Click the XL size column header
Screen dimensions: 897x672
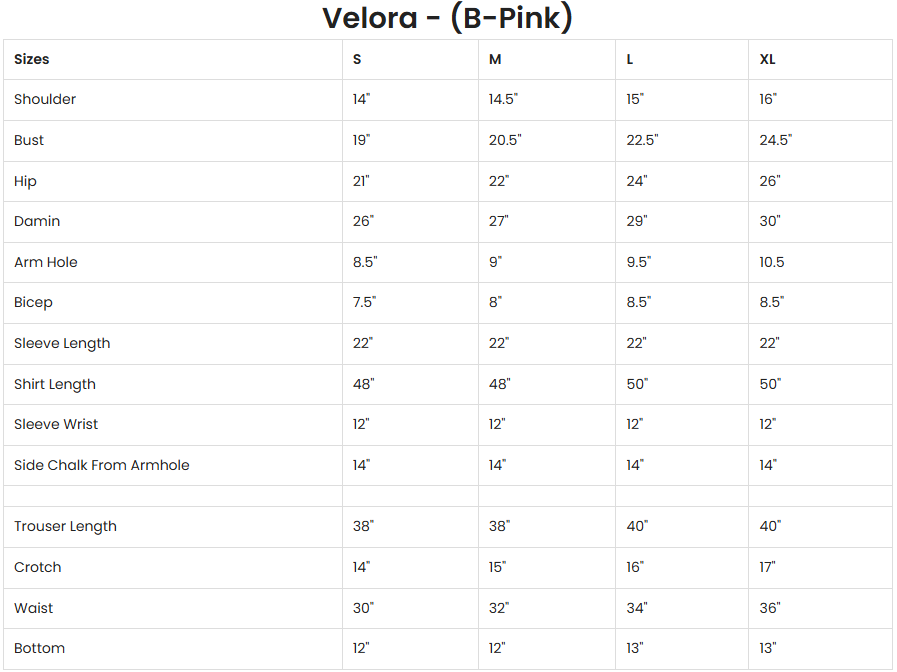(x=767, y=59)
